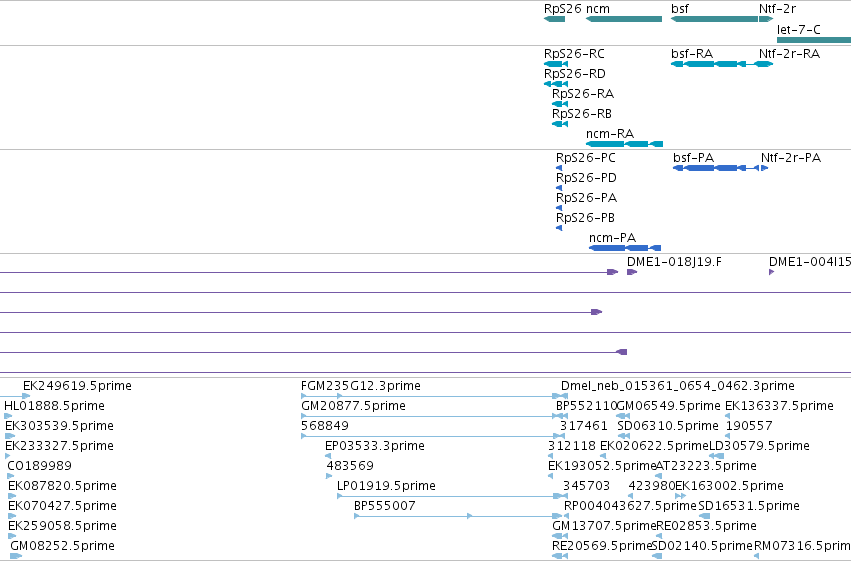The width and height of the screenshot is (851, 561).
Task: Select the HL01888.5prime EST label
Action: pyautogui.click(x=54, y=406)
